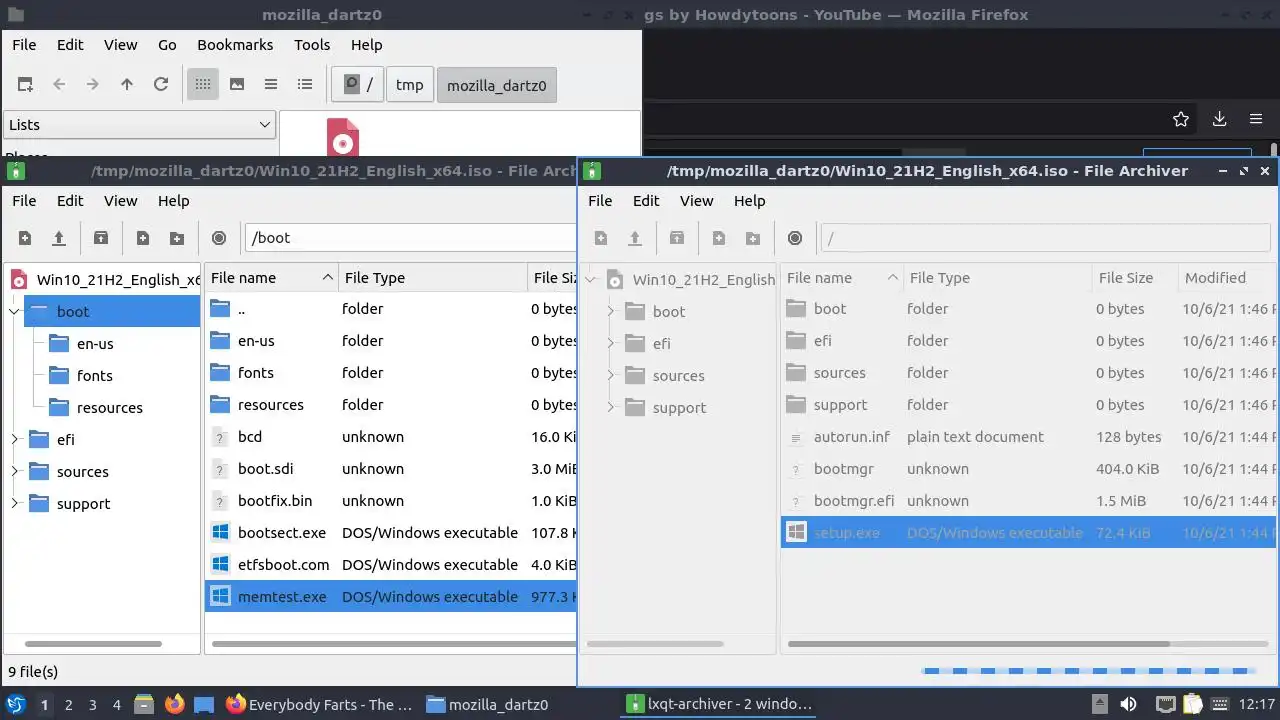The width and height of the screenshot is (1280, 720).
Task: Select the memtest.exe row
Action: (391, 597)
